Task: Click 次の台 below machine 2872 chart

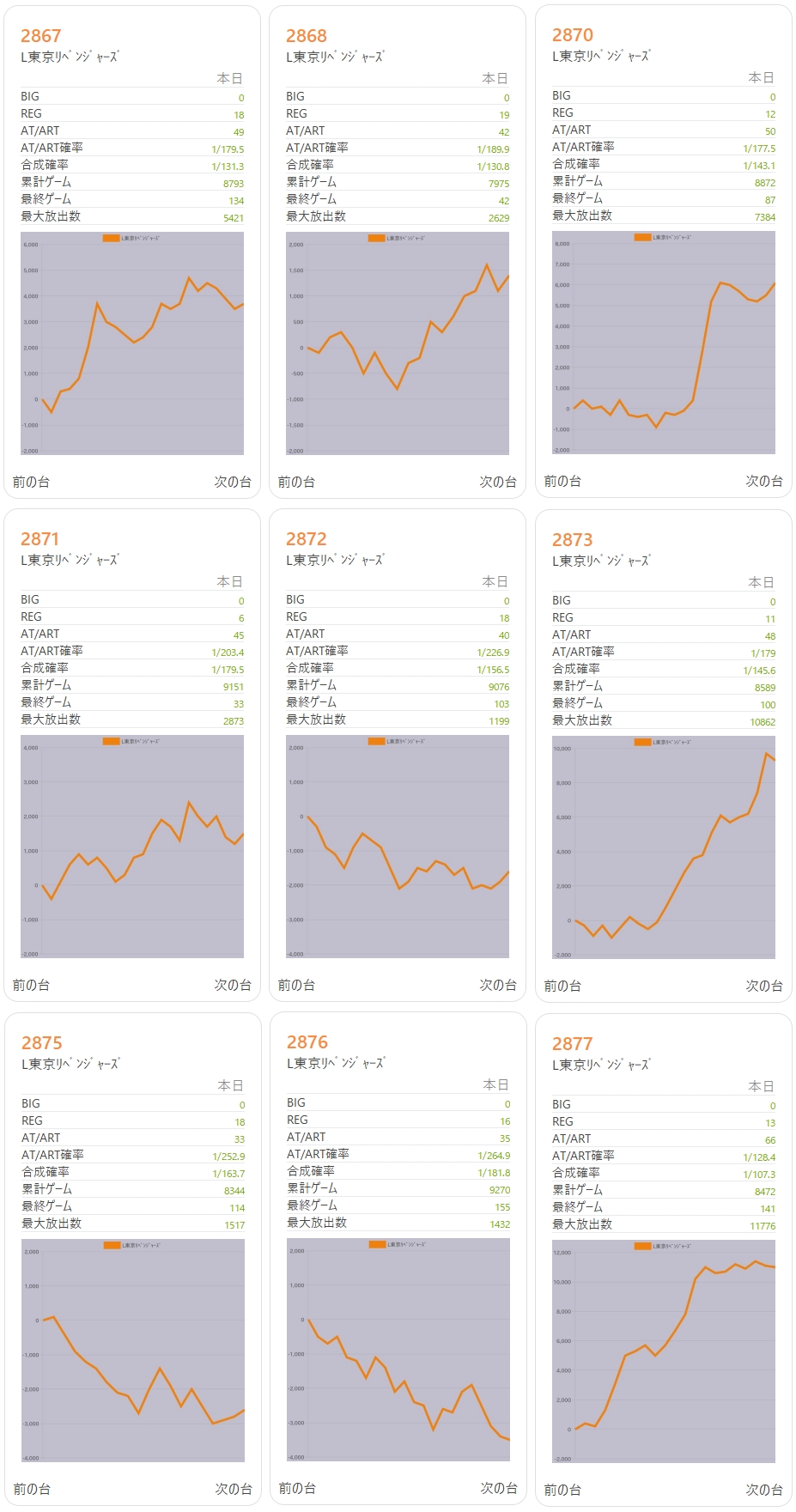Action: (x=498, y=985)
